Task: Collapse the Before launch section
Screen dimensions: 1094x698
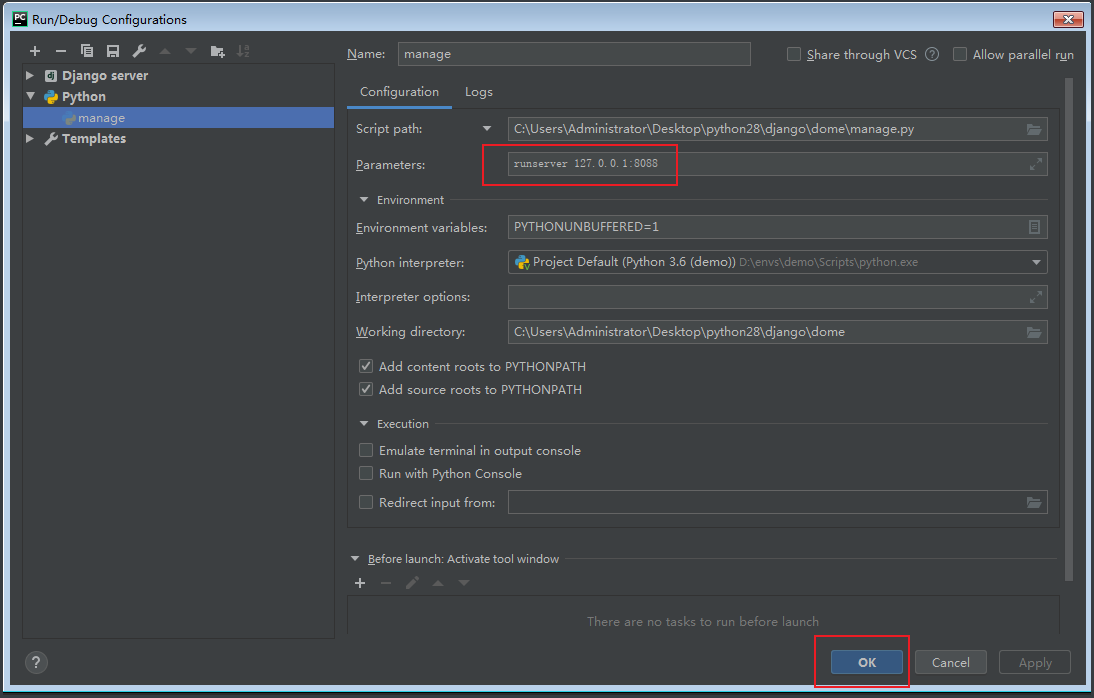Action: [354, 558]
